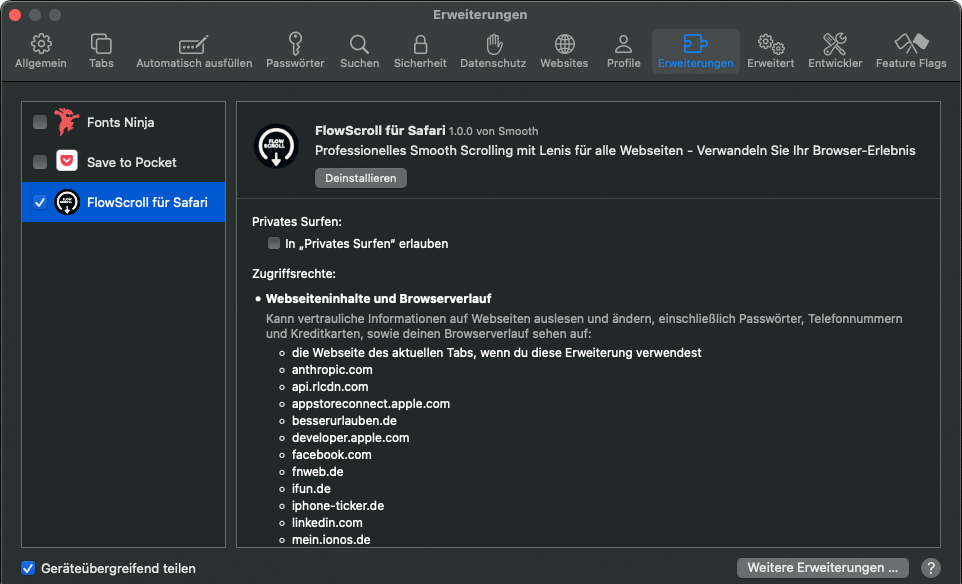Open the Passwörter key icon

pyautogui.click(x=295, y=51)
